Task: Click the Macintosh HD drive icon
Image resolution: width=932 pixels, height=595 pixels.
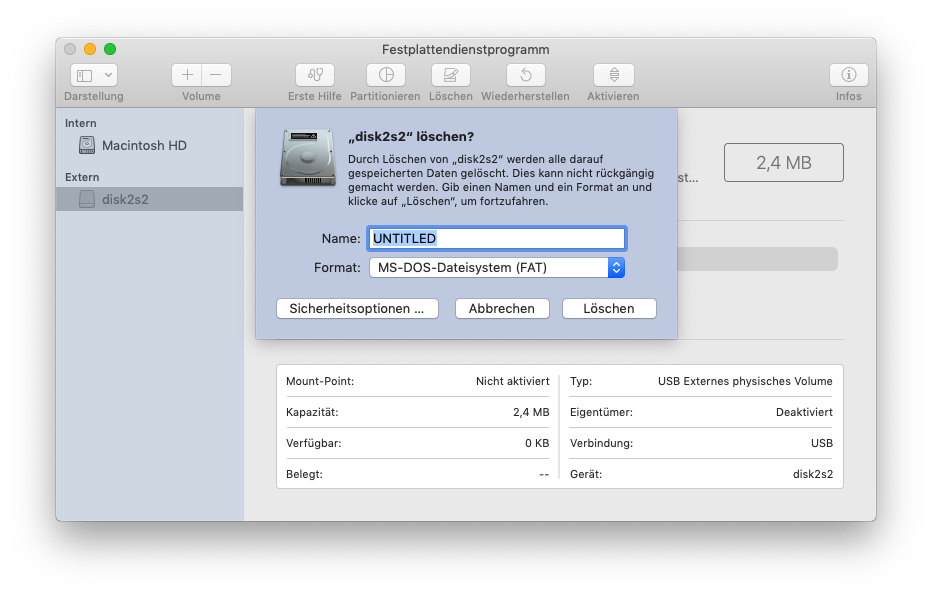Action: 87,146
